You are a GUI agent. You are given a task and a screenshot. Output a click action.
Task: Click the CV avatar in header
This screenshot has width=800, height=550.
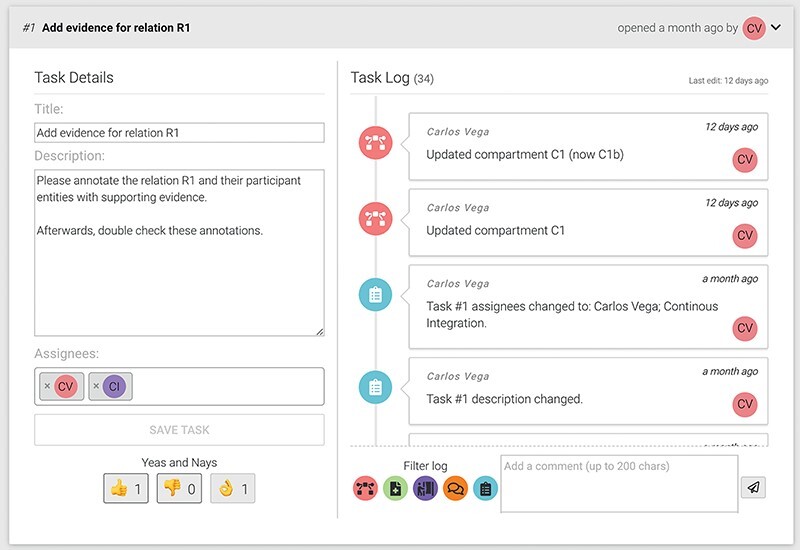coord(754,28)
